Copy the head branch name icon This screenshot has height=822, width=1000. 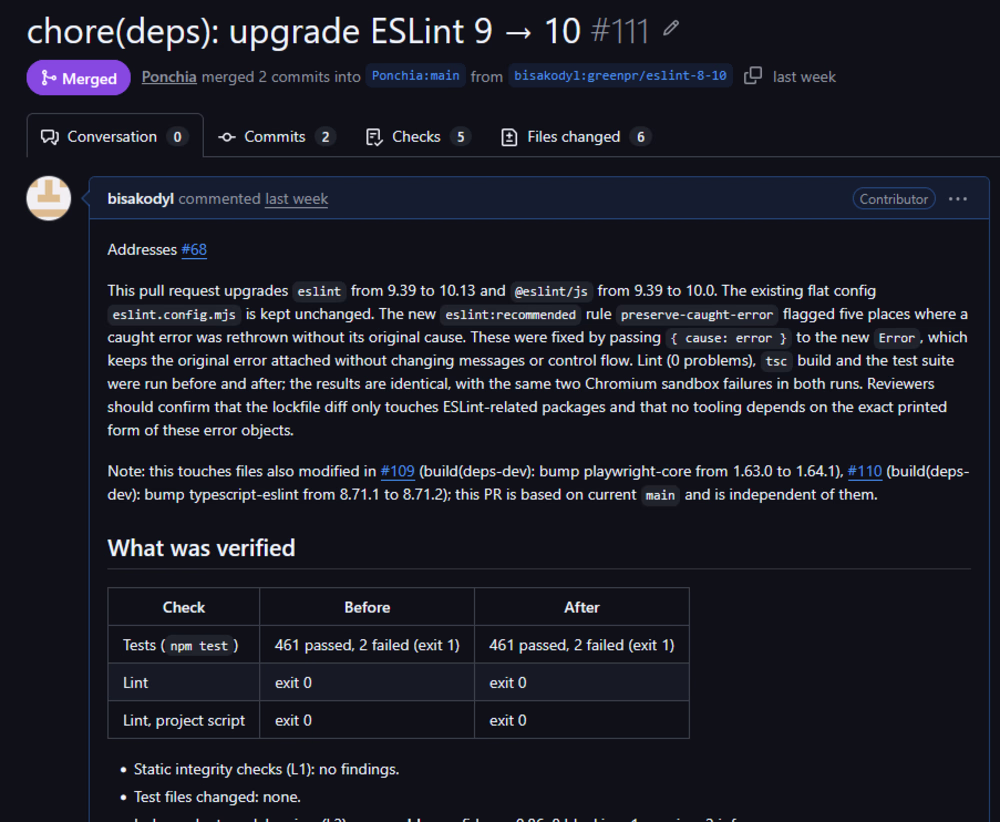coord(753,76)
